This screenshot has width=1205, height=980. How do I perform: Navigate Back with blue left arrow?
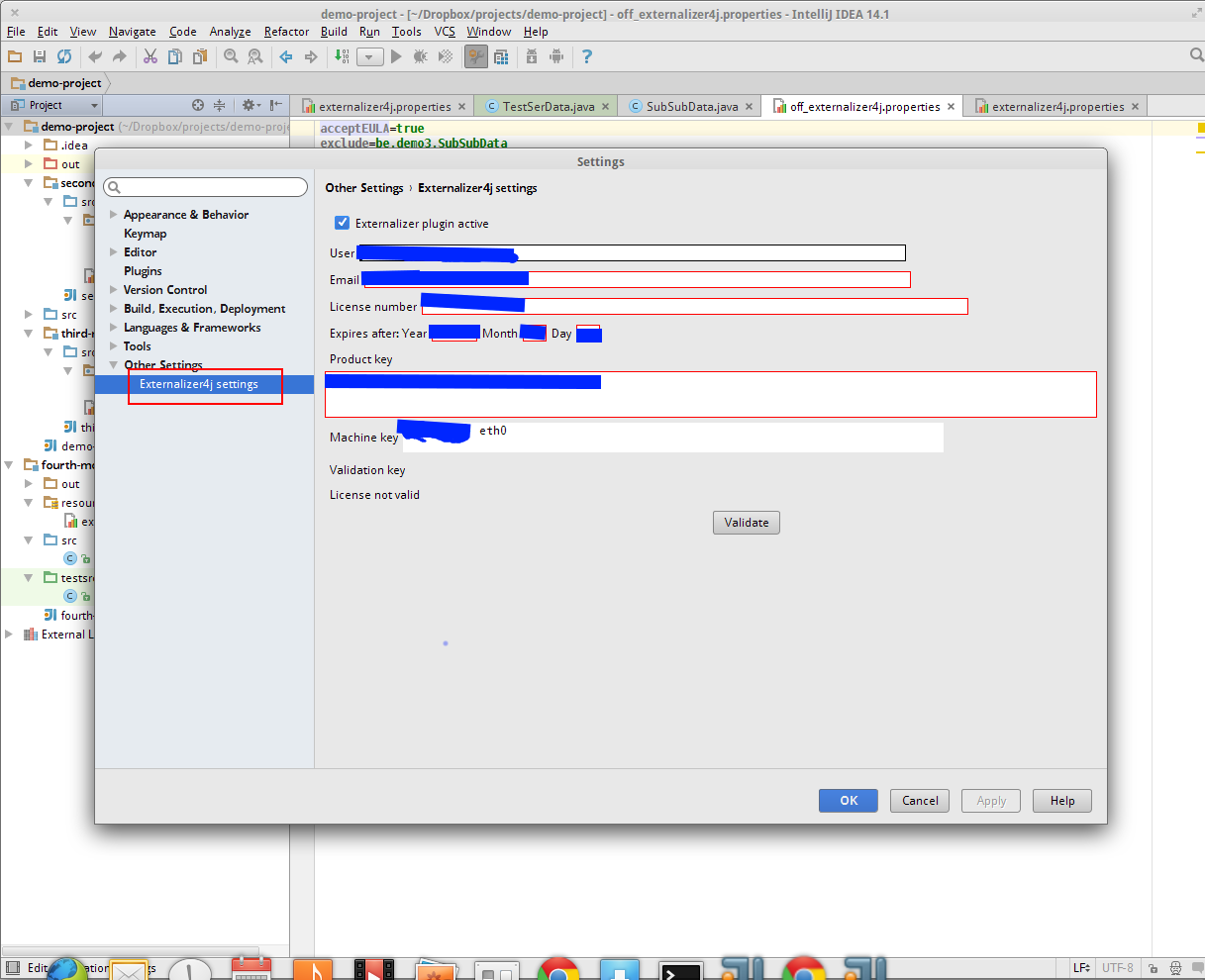[x=286, y=56]
